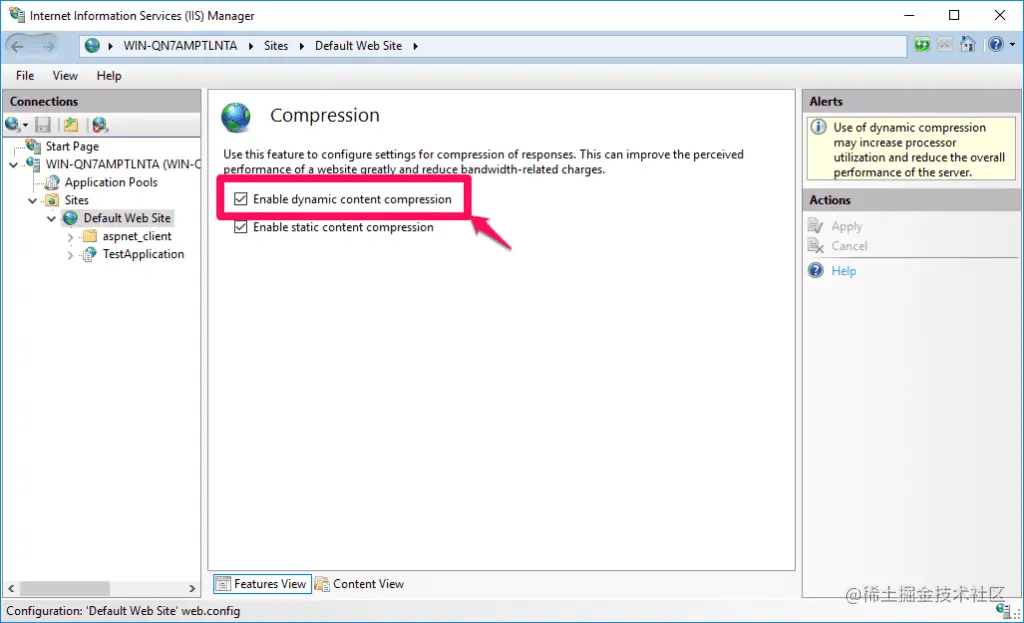Image resolution: width=1024 pixels, height=623 pixels.
Task: Go to Home via house icon
Action: click(x=967, y=44)
